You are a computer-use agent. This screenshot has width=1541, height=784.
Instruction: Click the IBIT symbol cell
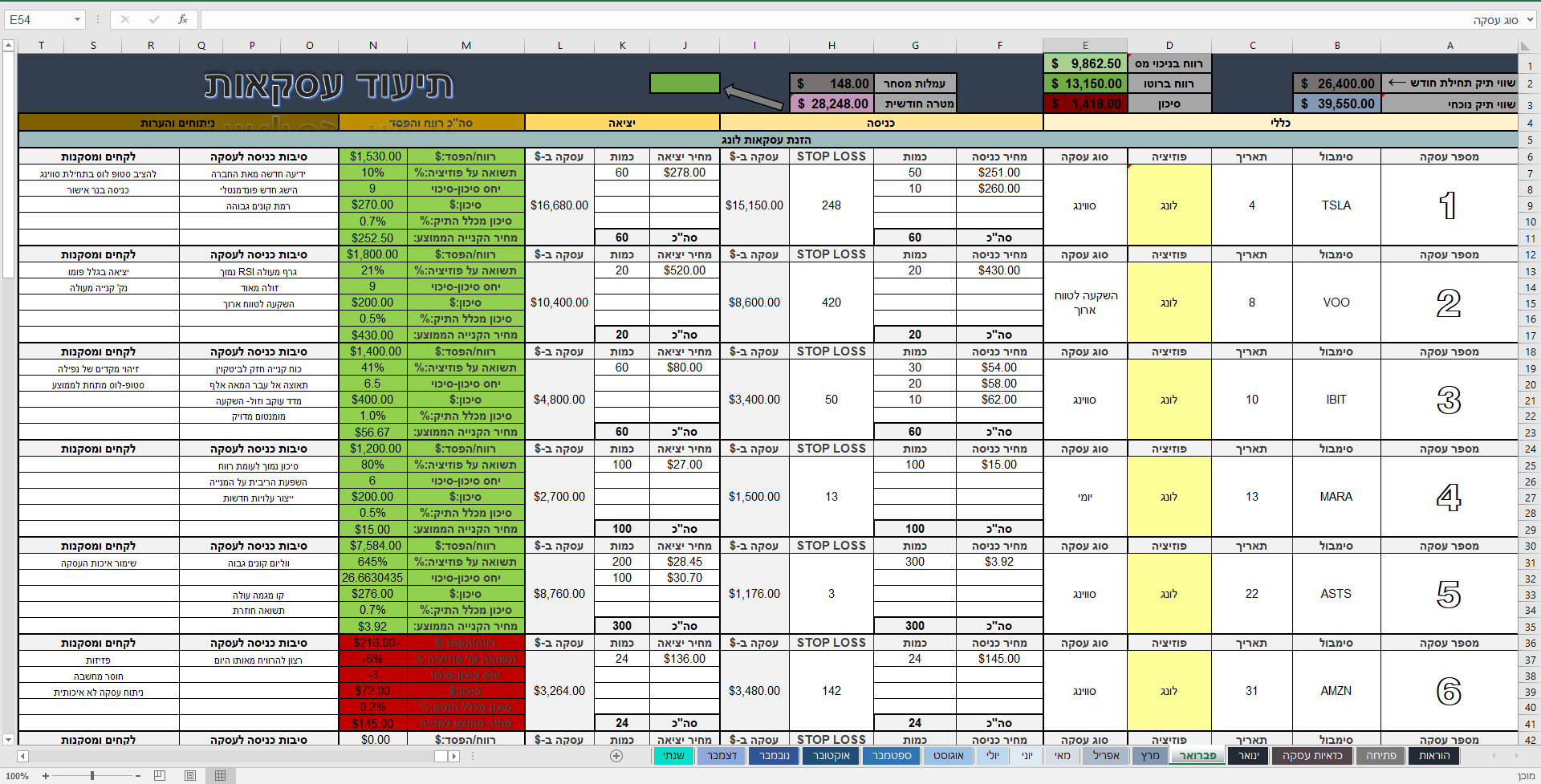1336,400
